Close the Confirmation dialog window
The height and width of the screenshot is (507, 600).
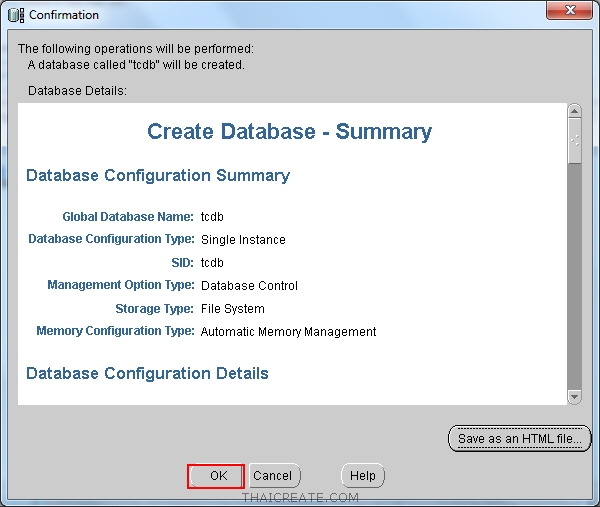point(569,10)
